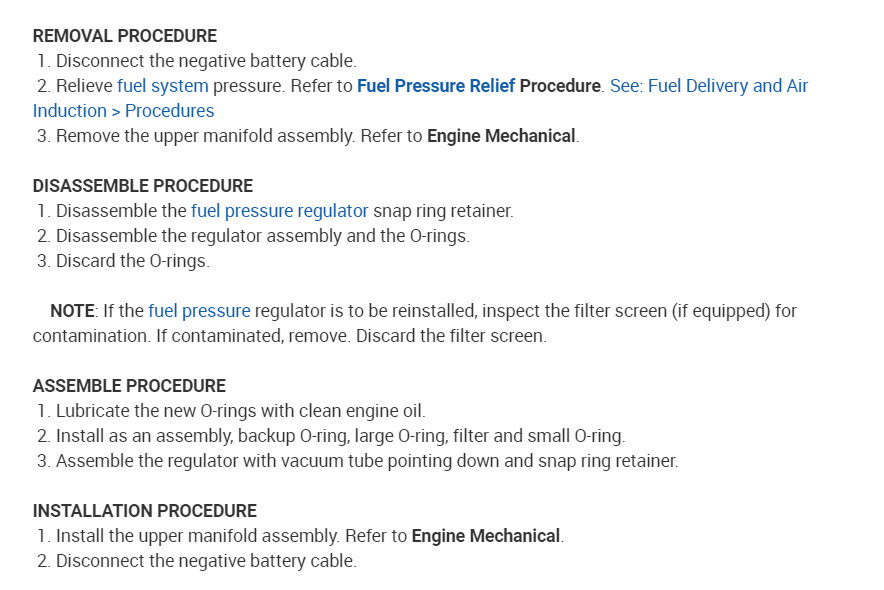884x590 pixels.
Task: Click the DISASSEMBLE PROCEDURE heading
Action: point(142,186)
